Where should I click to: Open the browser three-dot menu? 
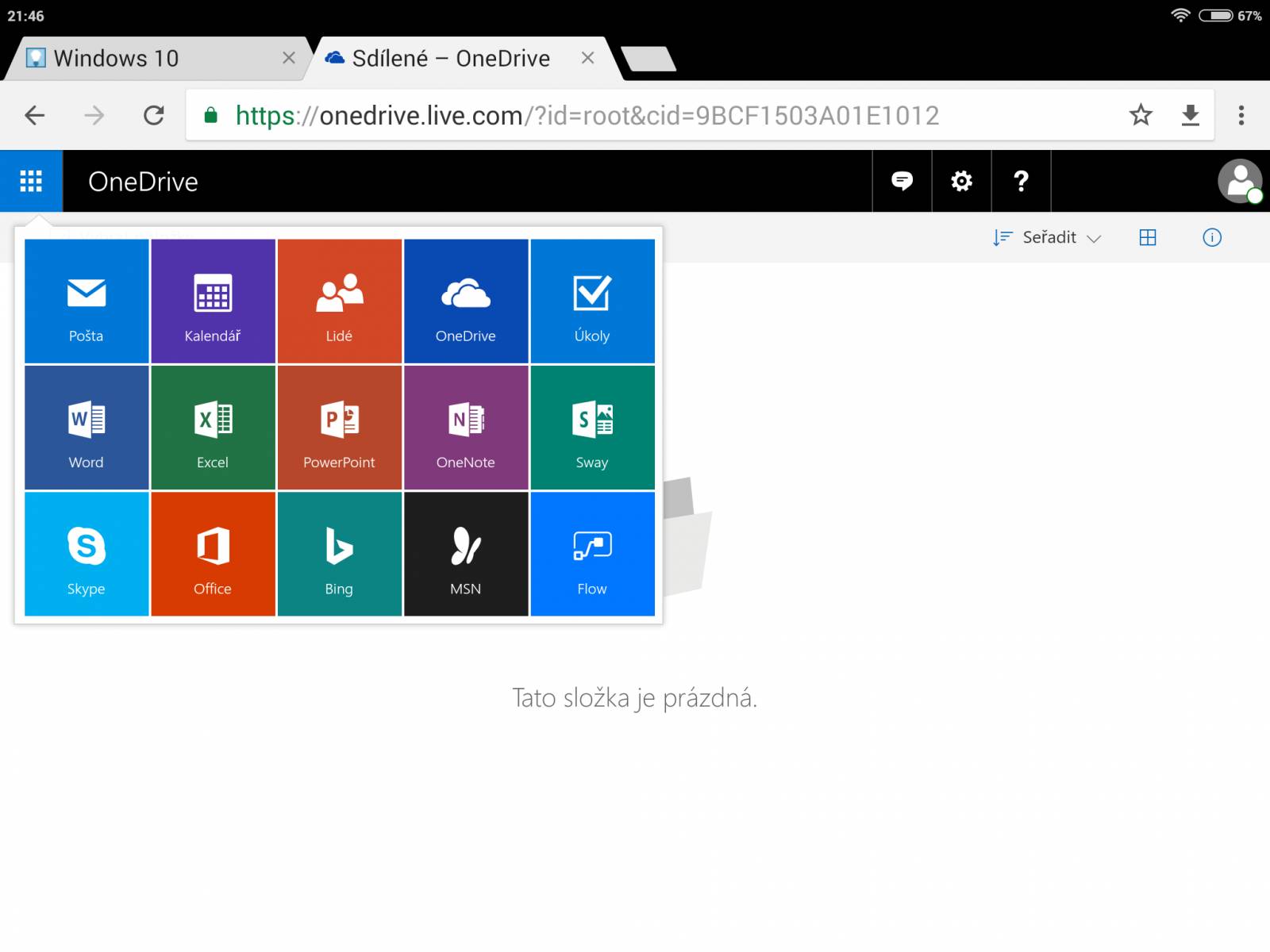(x=1241, y=115)
